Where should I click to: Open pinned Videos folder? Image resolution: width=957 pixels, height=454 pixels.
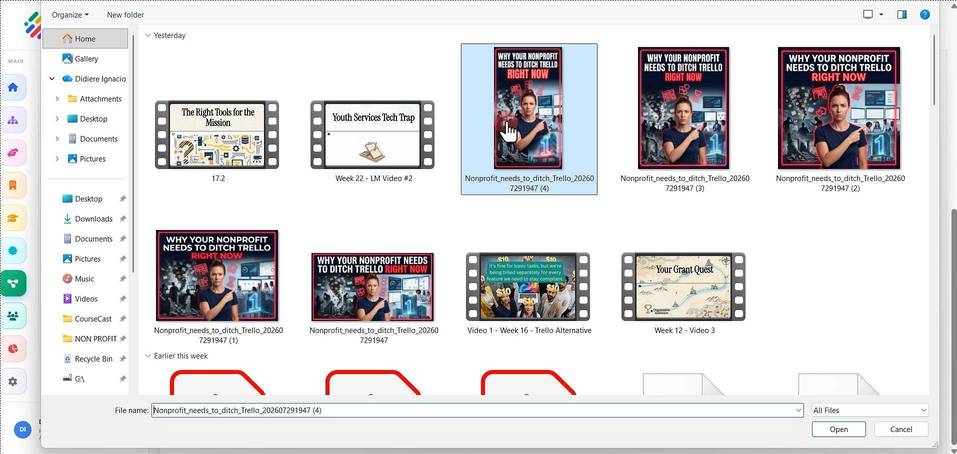click(85, 299)
